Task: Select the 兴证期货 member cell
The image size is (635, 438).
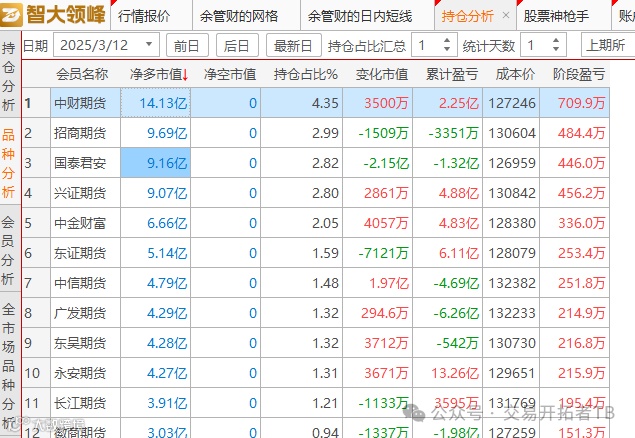Action: pos(85,193)
